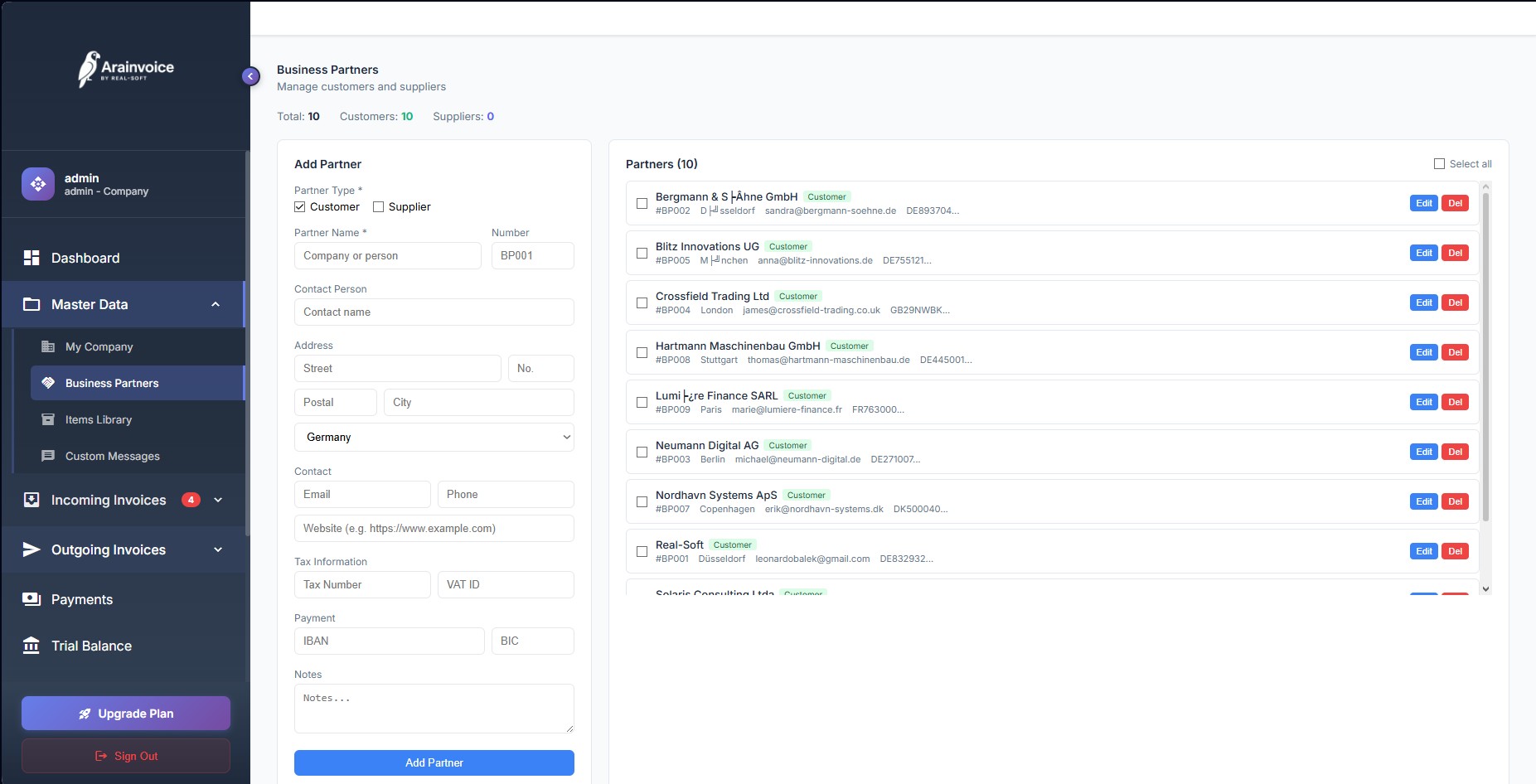This screenshot has height=784, width=1536.
Task: Click the Custom Messages chat icon
Action: coord(48,456)
